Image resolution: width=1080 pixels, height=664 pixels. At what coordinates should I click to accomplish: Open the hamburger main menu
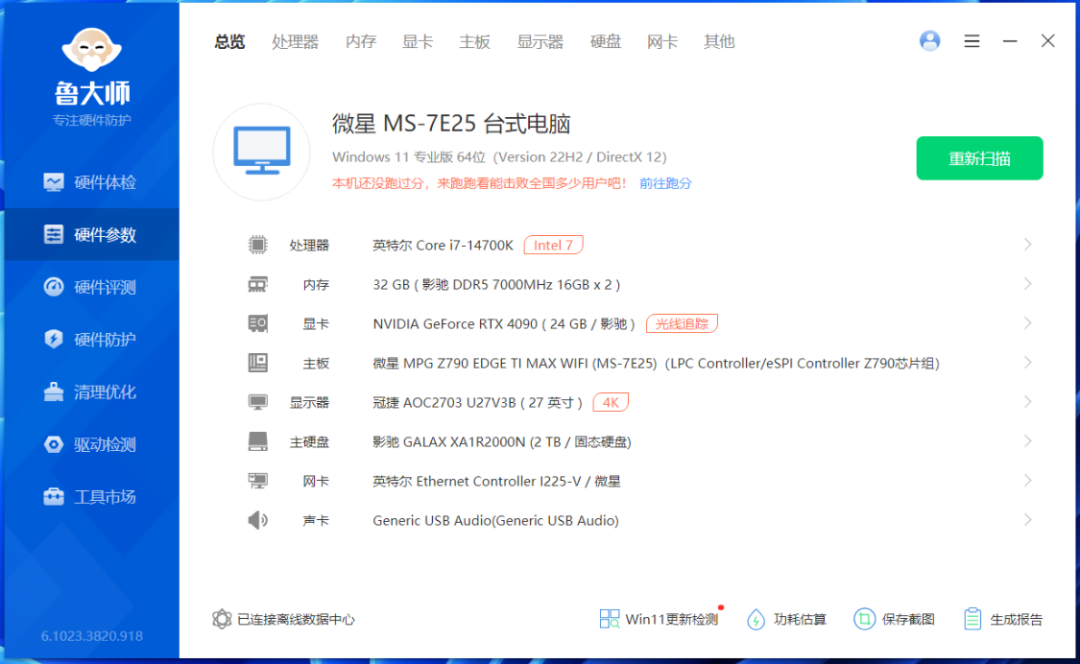tap(972, 41)
